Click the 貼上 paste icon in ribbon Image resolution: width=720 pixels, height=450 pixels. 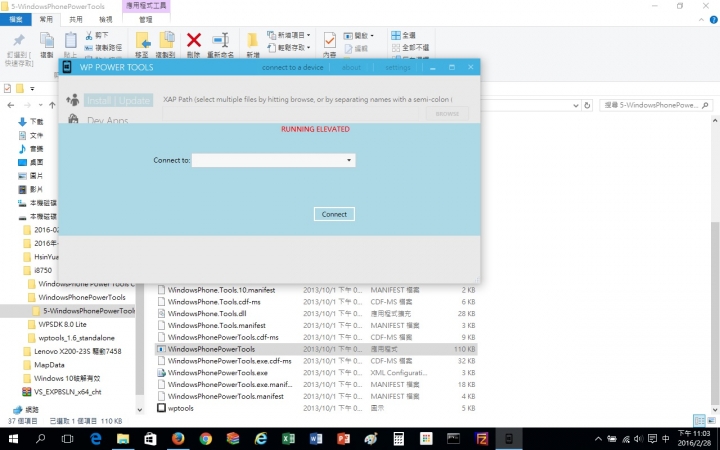[70, 40]
